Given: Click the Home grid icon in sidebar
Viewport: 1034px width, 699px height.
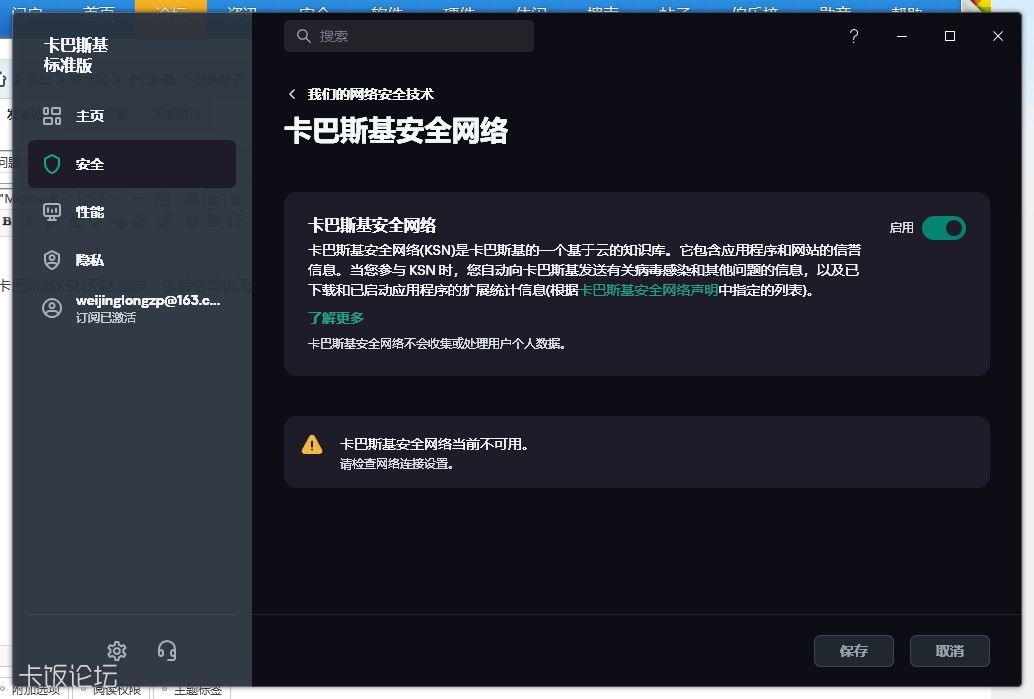Looking at the screenshot, I should coord(52,116).
